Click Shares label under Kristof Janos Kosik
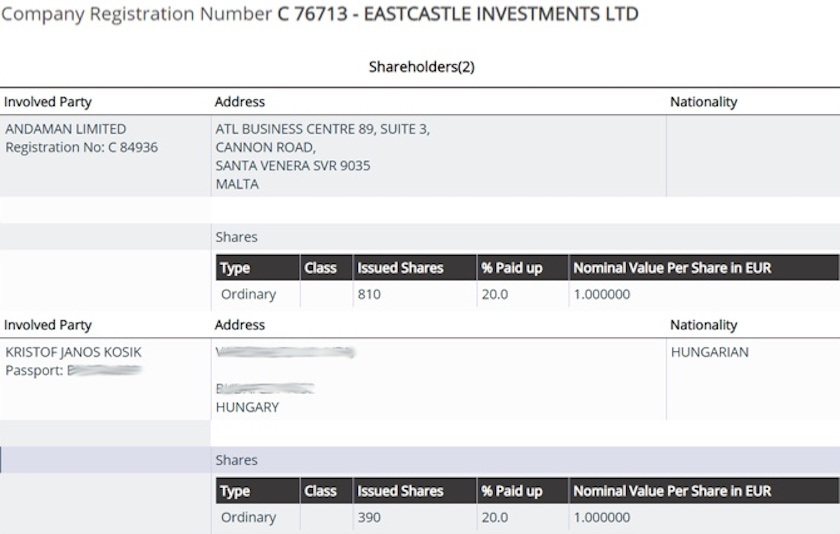Screen dimensions: 840x534 [236, 460]
